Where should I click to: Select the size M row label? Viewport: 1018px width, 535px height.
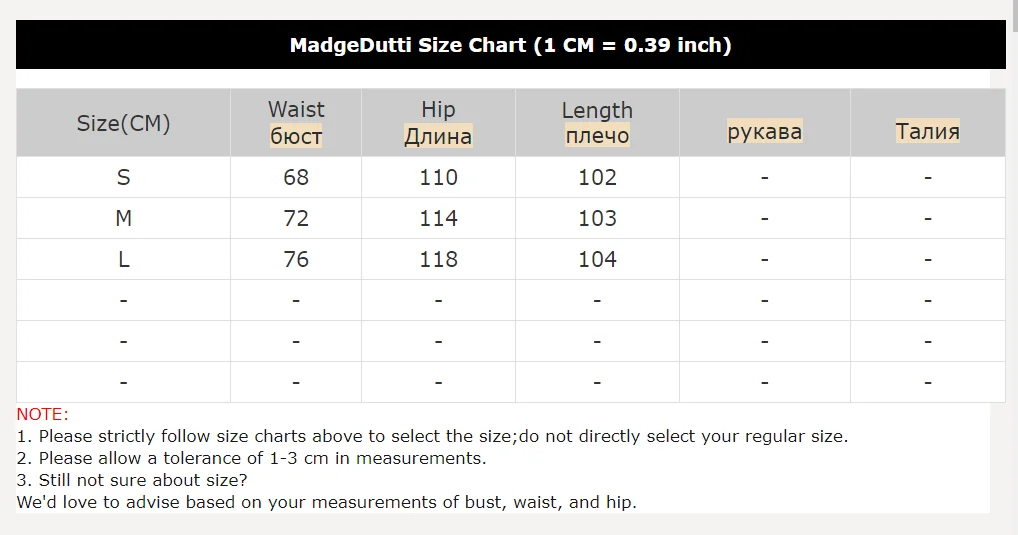(123, 218)
